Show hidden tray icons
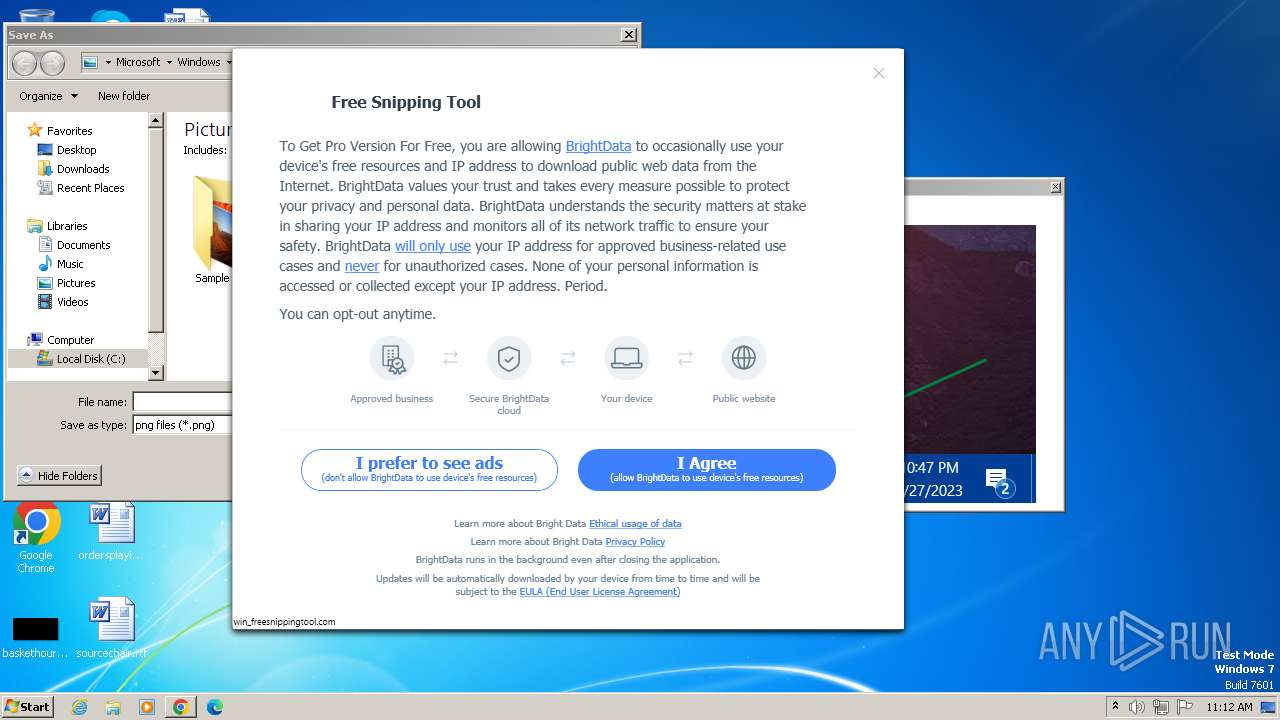The height and width of the screenshot is (720, 1280). coord(1115,707)
